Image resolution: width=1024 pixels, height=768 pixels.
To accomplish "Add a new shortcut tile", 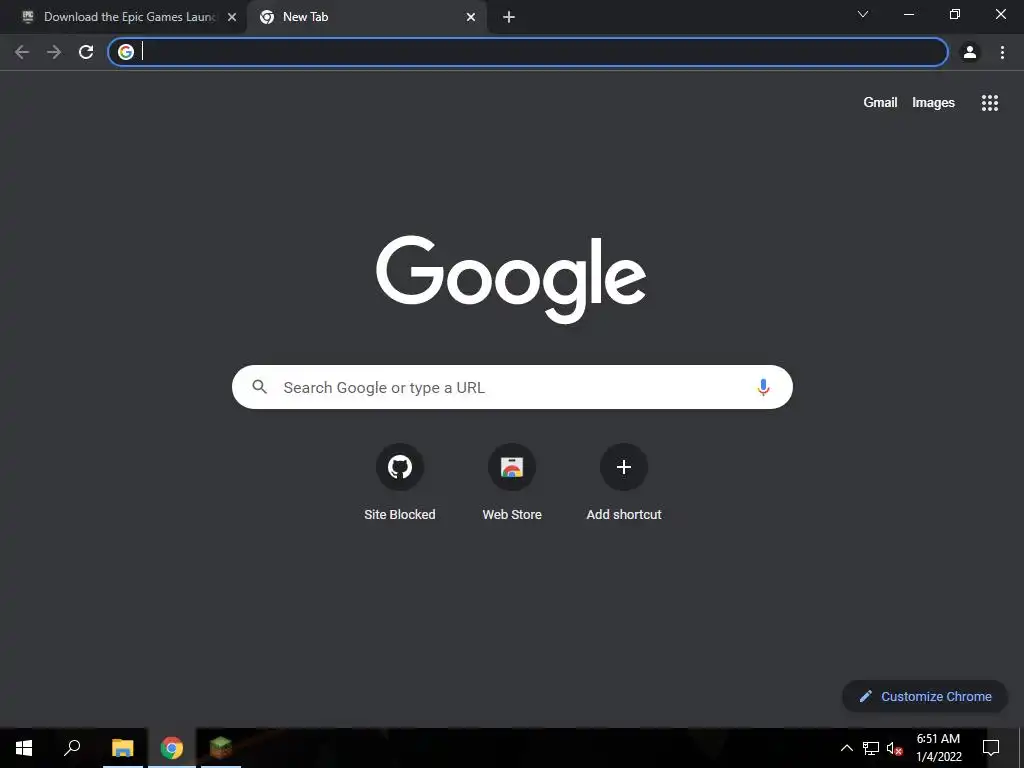I will coord(624,483).
